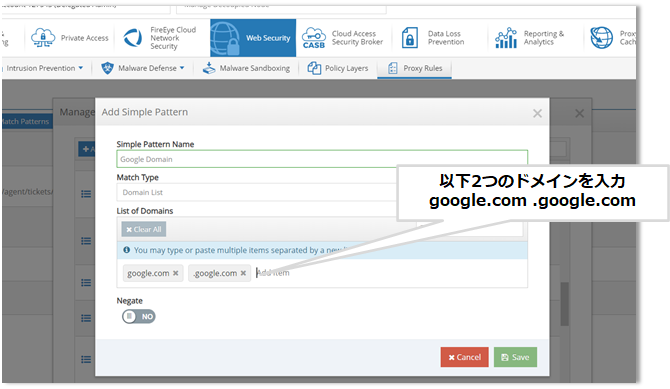Close the Manage dialog behind
Image resolution: width=670 pixels, height=389 pixels.
pyautogui.click(x=579, y=113)
